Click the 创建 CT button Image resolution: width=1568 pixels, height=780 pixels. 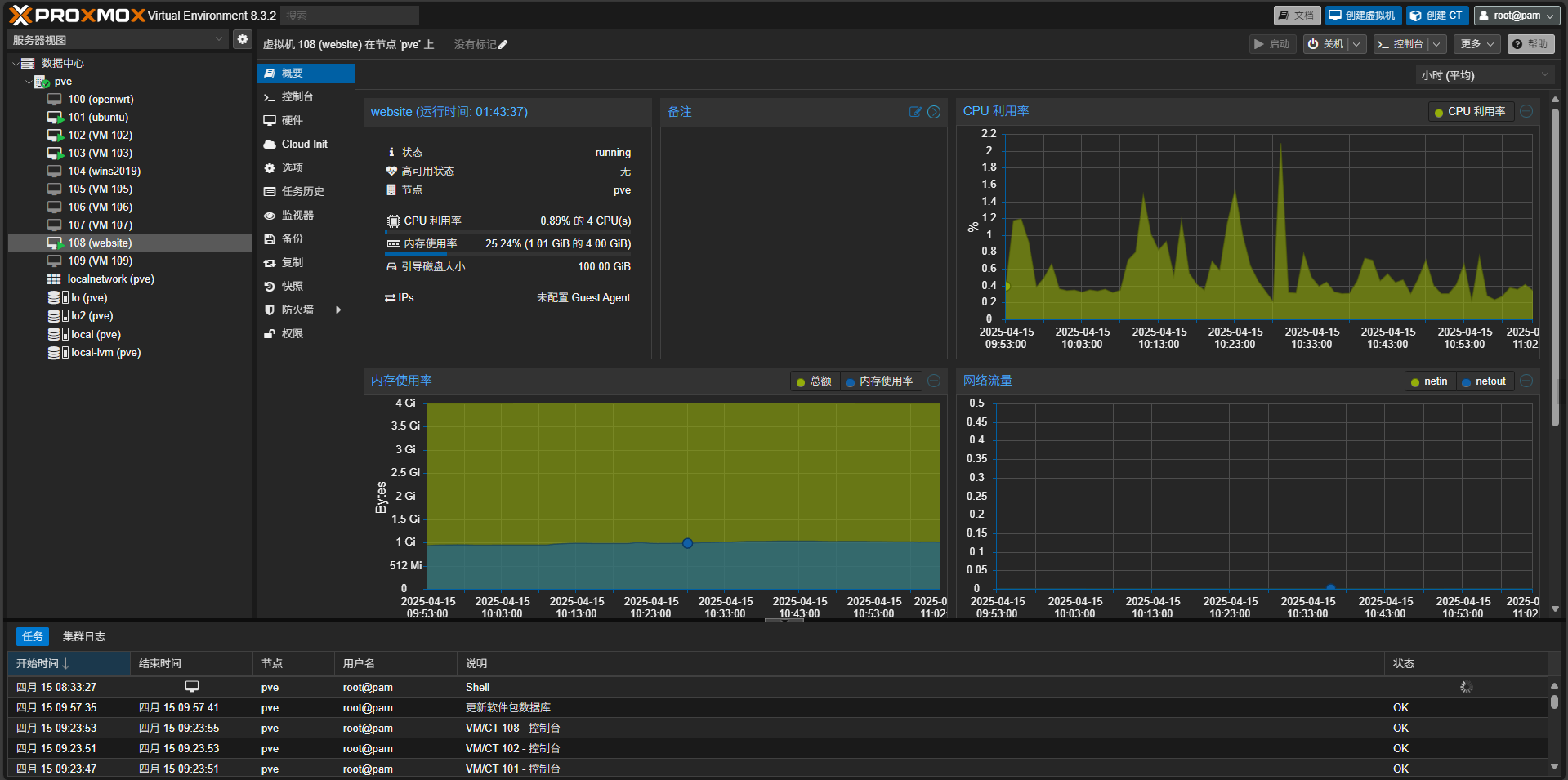(1436, 16)
